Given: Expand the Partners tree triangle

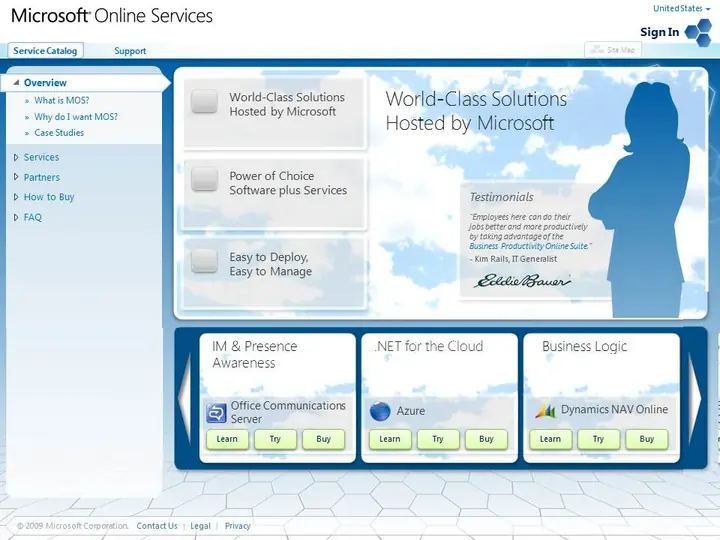Looking at the screenshot, I should [x=16, y=177].
